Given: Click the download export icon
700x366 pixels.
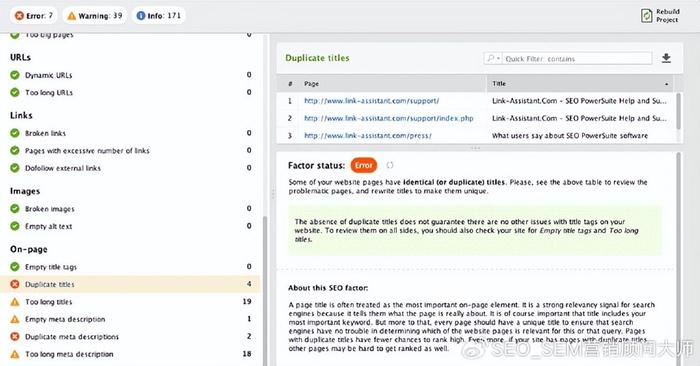Looking at the screenshot, I should coord(666,58).
